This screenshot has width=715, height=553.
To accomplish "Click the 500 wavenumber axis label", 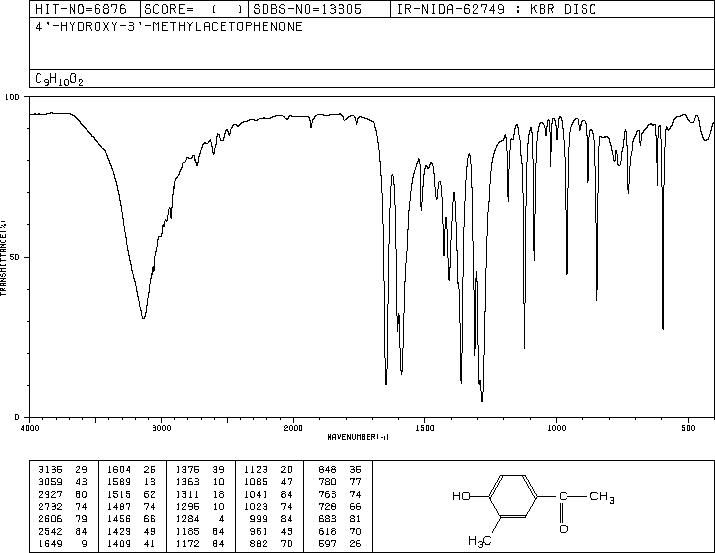I will (x=689, y=428).
